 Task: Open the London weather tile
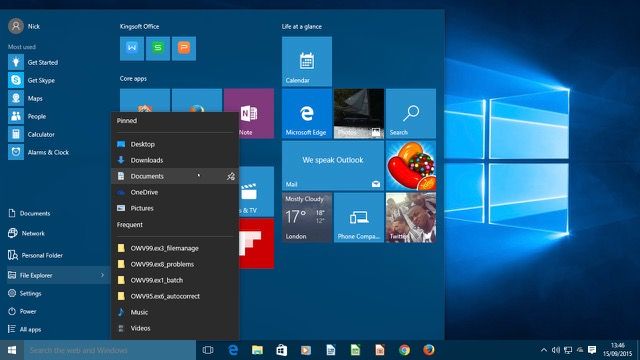[307, 218]
